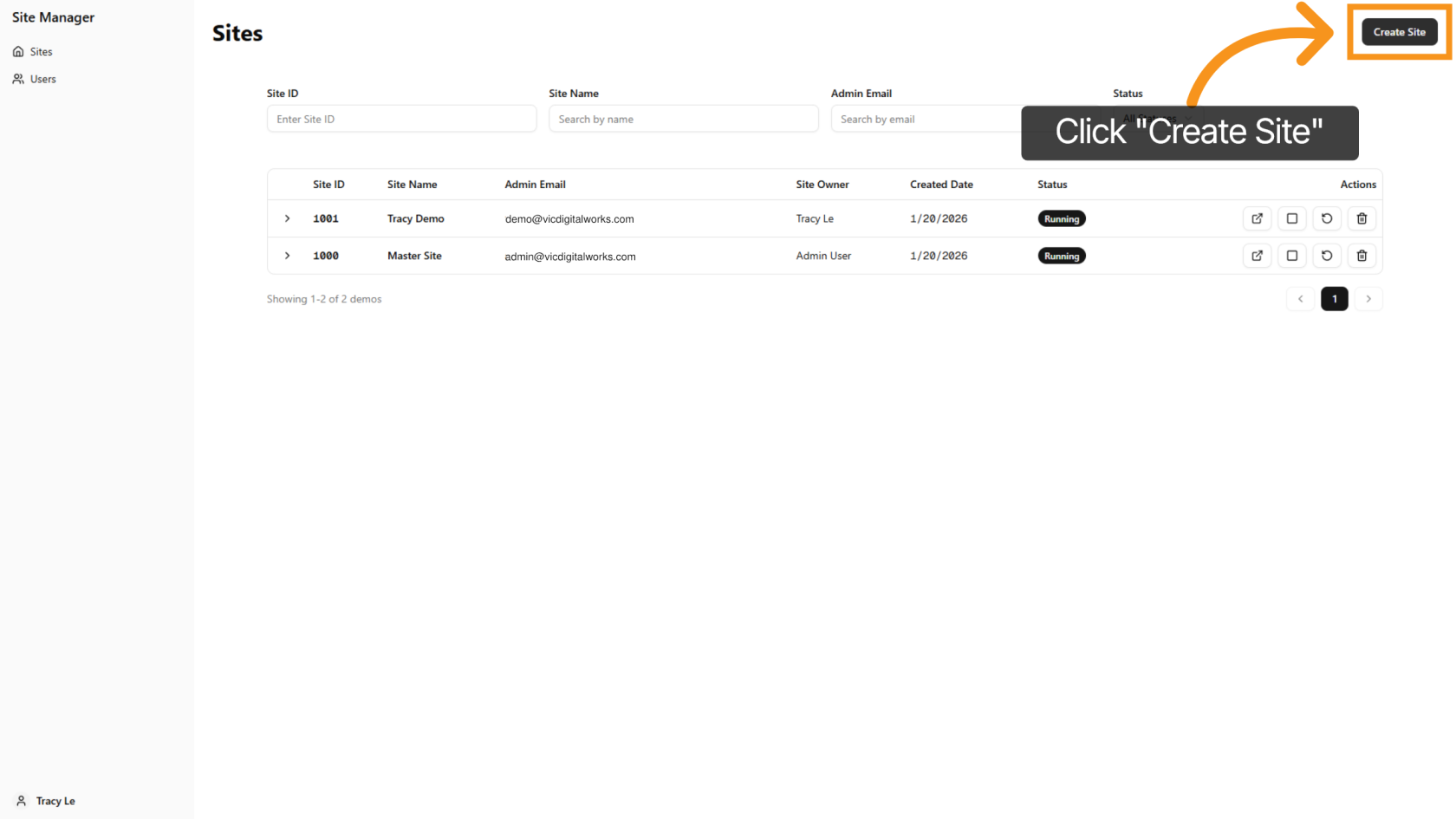Go to Sites in sidebar

click(41, 52)
